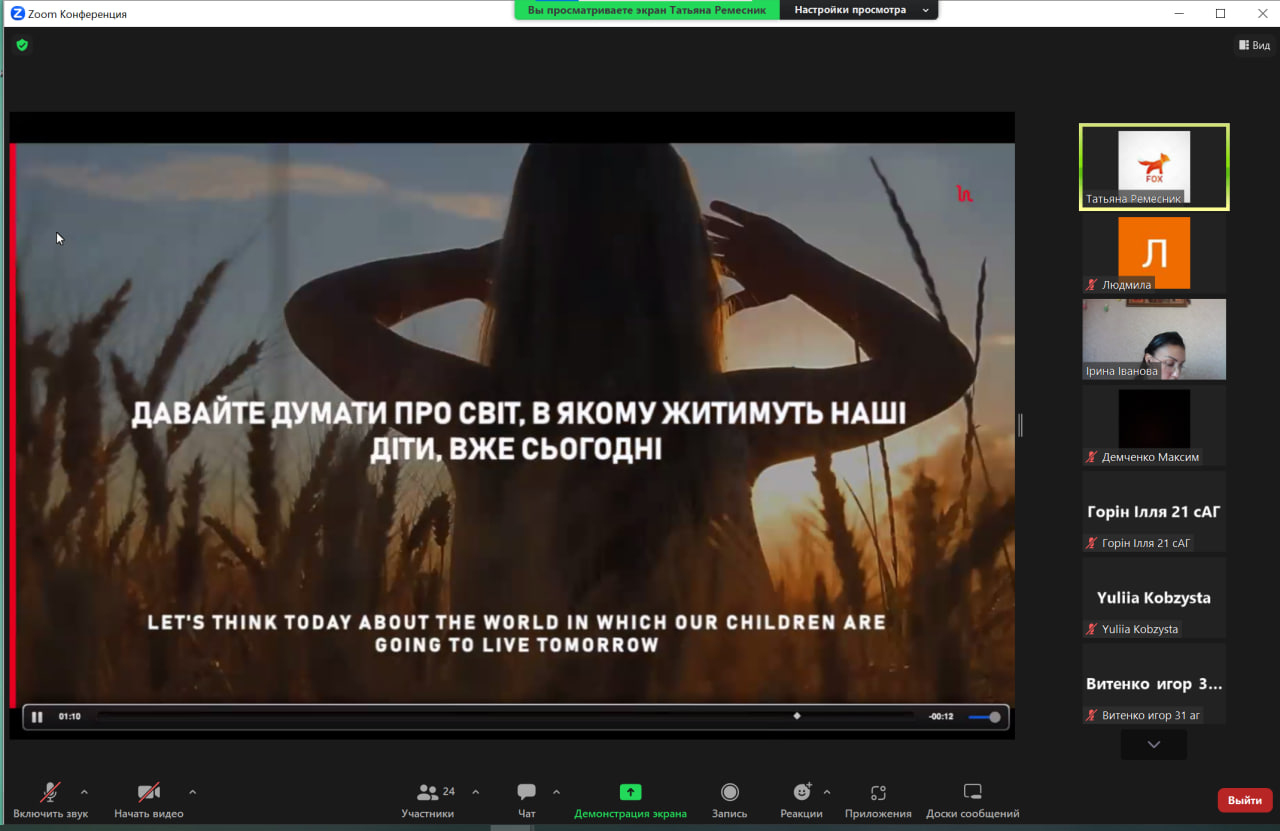Expand chat options arrow beside Чат

556,792
